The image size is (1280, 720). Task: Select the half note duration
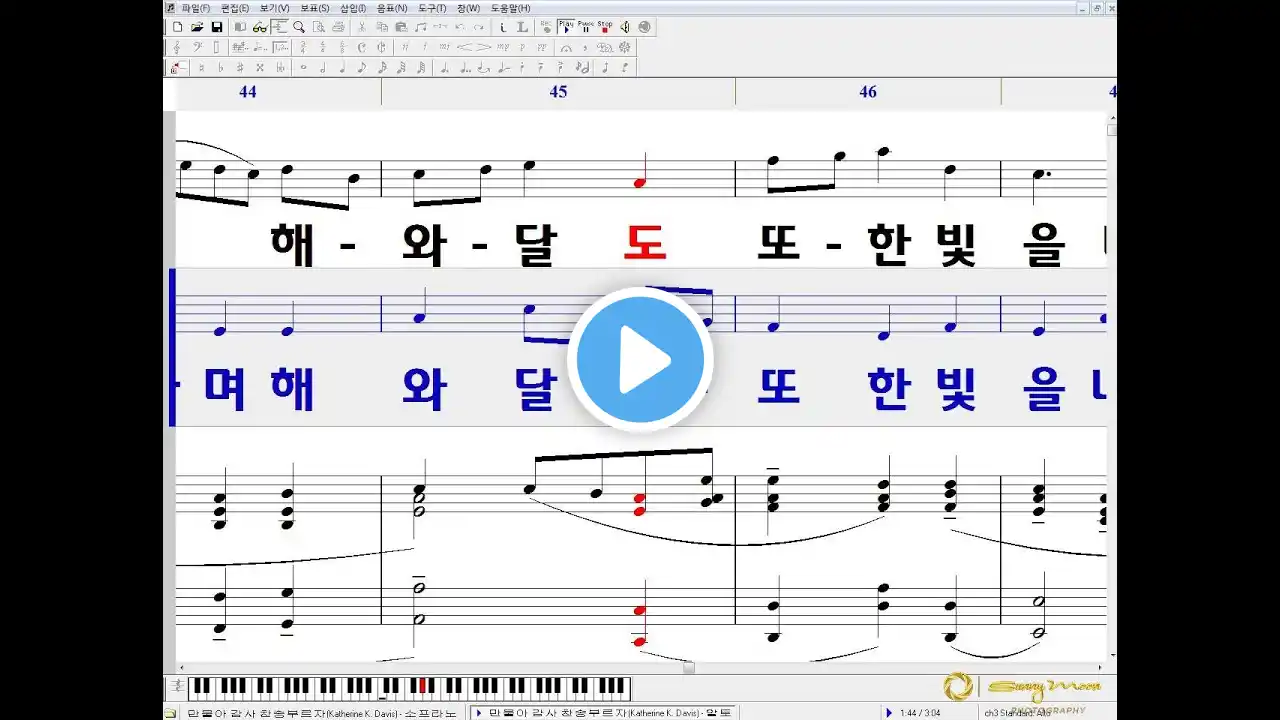point(323,67)
